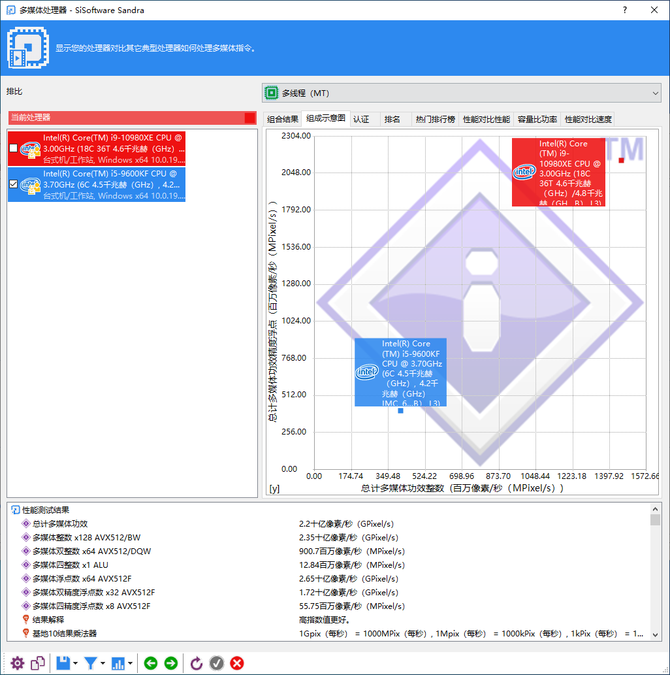Click the copy results icon
Screen dimensions: 670x675
(x=38, y=663)
